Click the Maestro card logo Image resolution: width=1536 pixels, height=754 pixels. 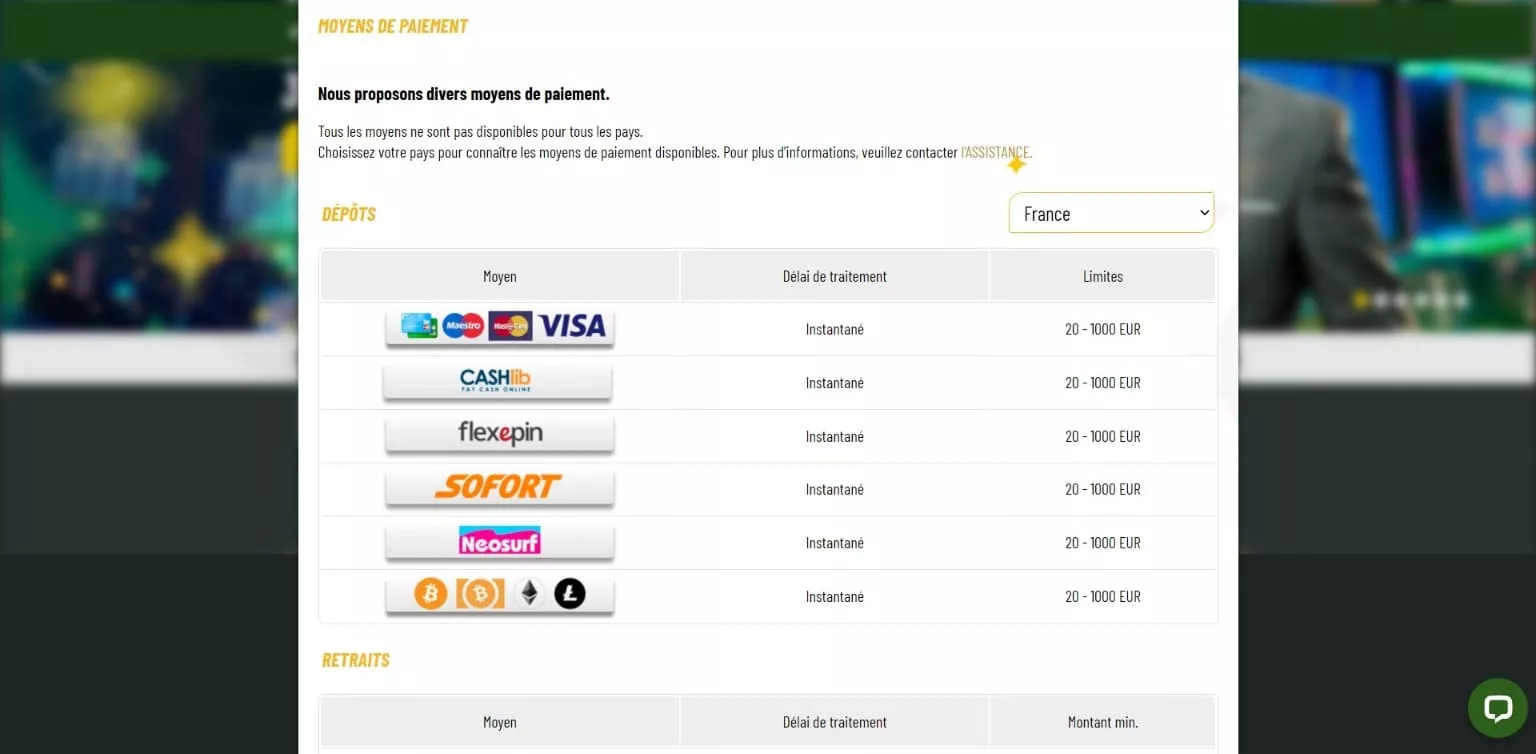pos(463,326)
